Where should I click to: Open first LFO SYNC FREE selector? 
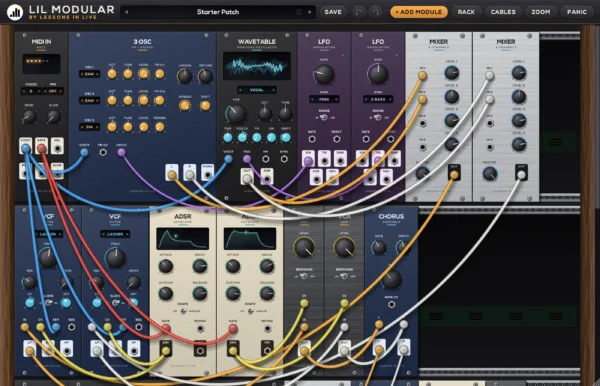324,99
